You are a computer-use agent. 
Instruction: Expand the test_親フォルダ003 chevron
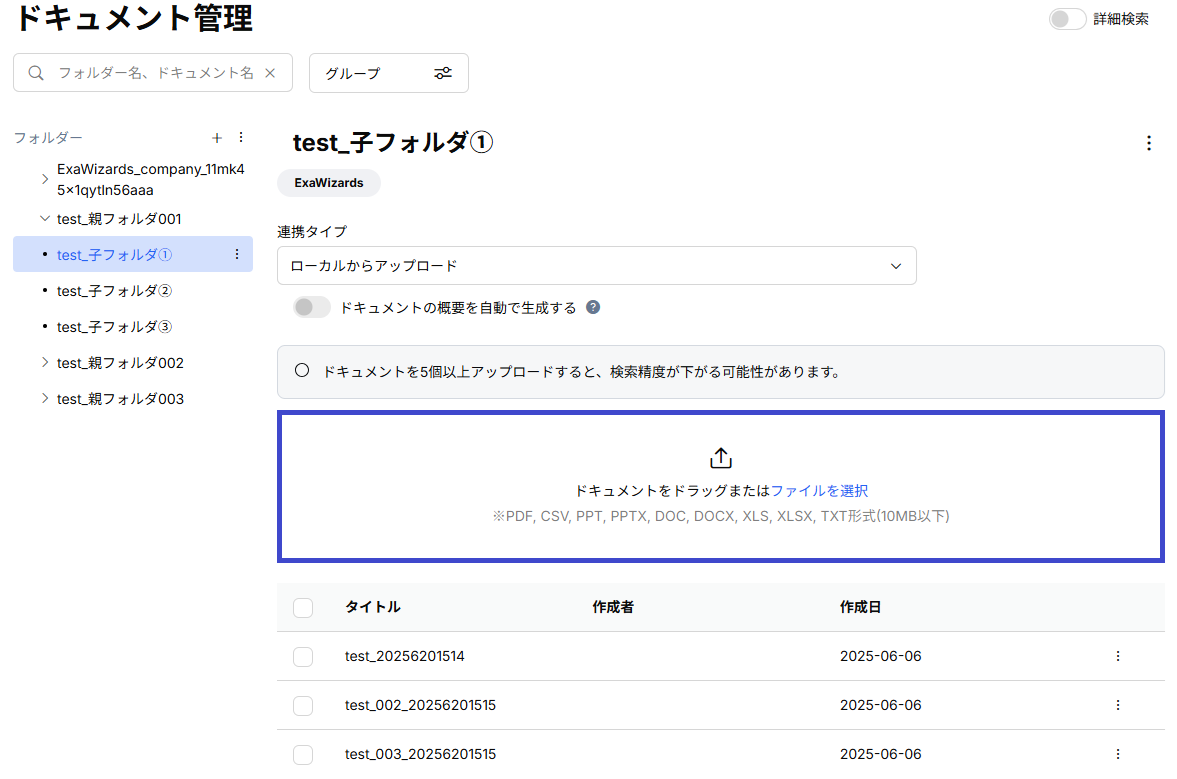[x=45, y=399]
